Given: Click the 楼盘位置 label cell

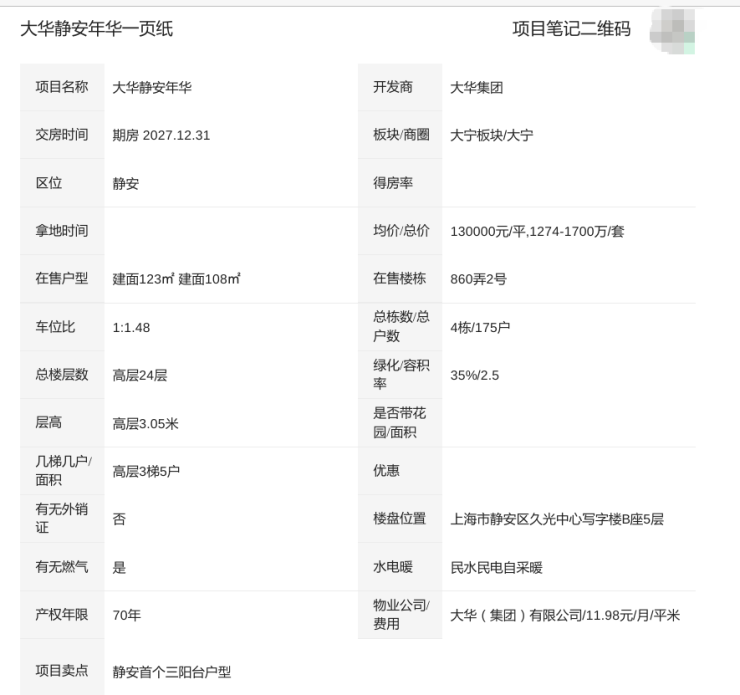Looking at the screenshot, I should coord(400,519).
